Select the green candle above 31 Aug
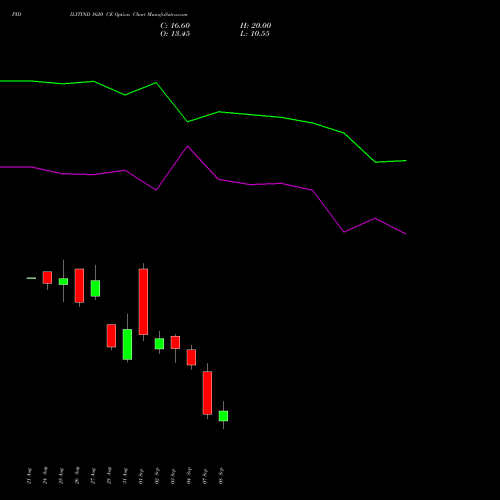Image resolution: width=500 pixels, height=500 pixels. (127, 344)
